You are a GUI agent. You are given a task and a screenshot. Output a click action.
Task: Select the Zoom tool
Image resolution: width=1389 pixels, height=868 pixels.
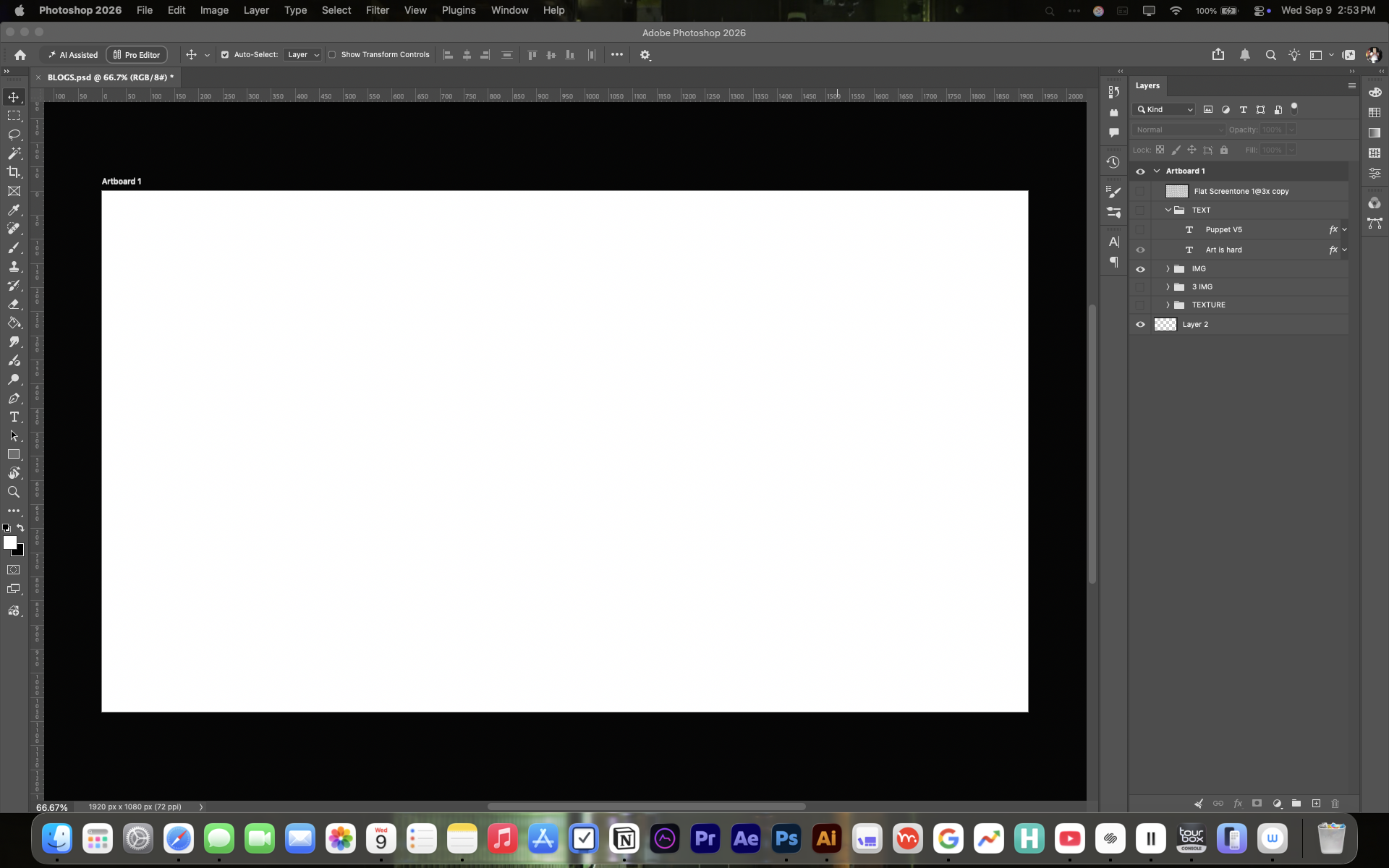(x=14, y=492)
